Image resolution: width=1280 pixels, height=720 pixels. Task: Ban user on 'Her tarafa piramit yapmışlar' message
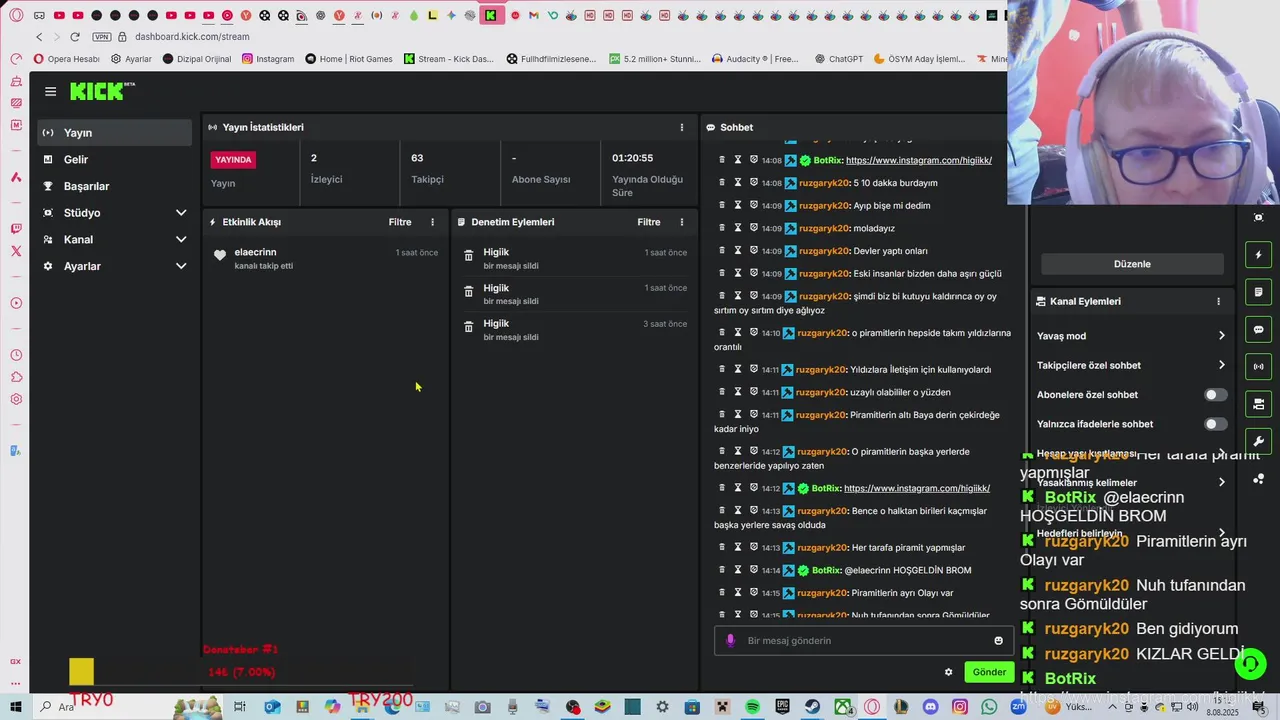pos(753,547)
